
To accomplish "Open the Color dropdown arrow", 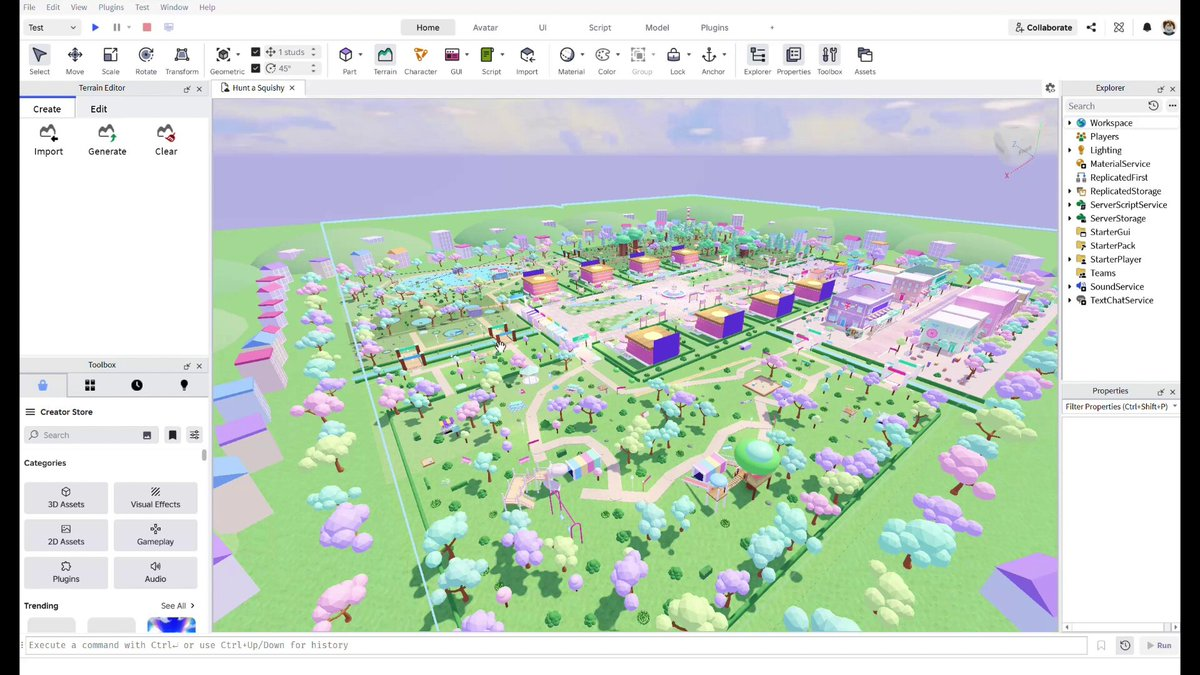I will pyautogui.click(x=618, y=54).
